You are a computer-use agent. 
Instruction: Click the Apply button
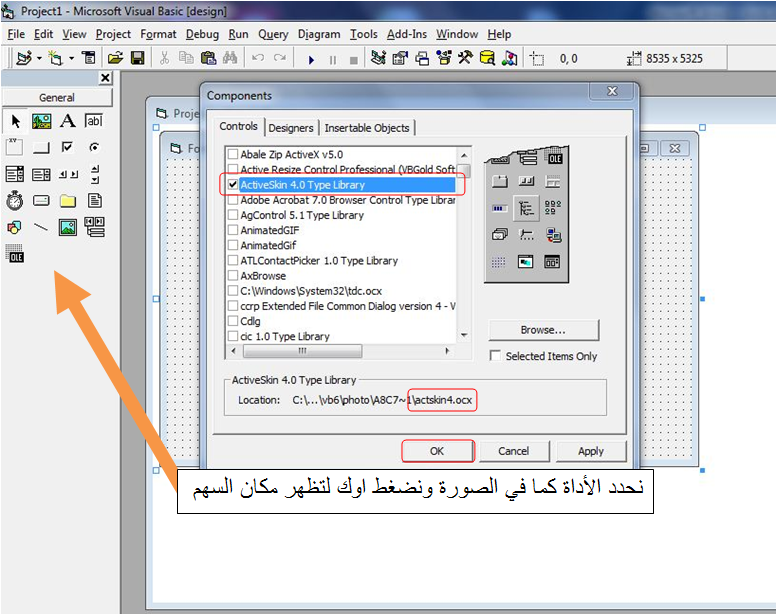pyautogui.click(x=591, y=451)
